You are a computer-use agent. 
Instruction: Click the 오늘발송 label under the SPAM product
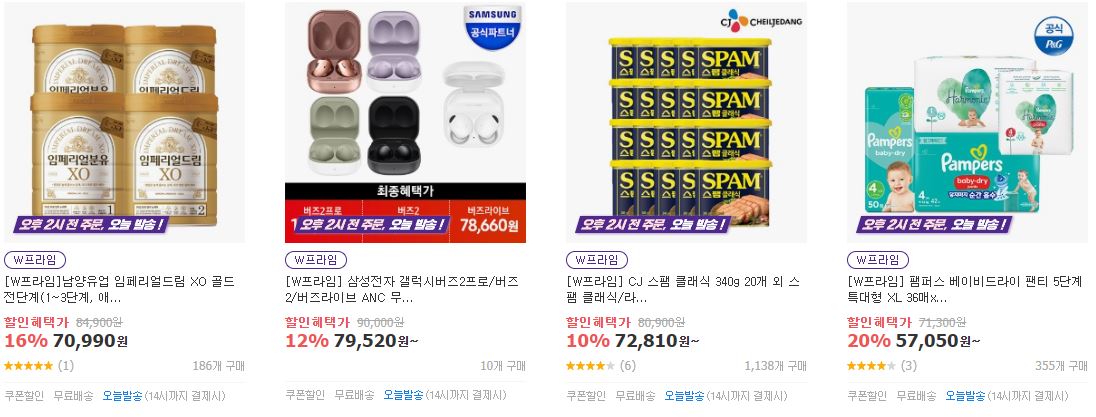click(684, 395)
